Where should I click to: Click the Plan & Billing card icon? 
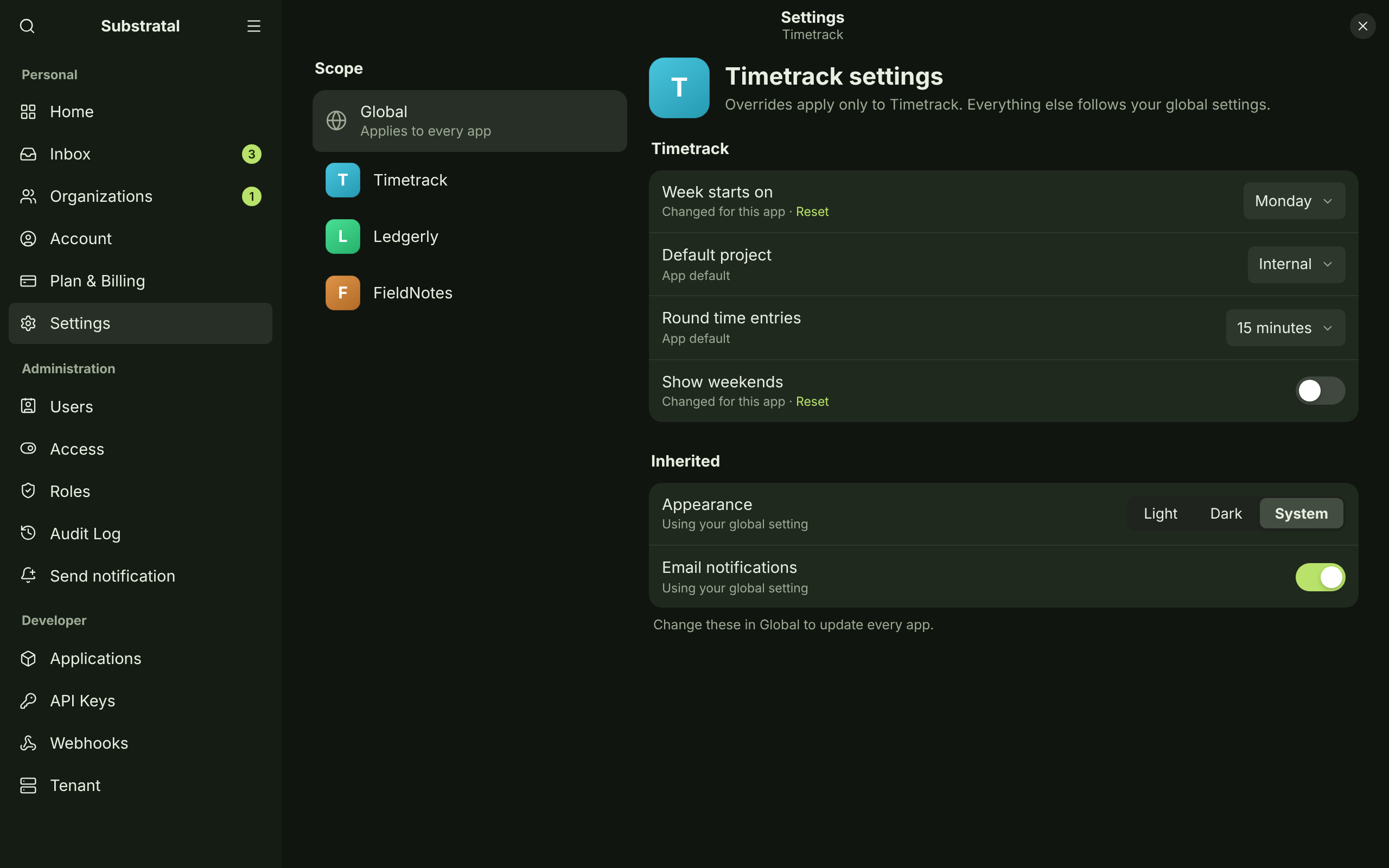pyautogui.click(x=28, y=280)
